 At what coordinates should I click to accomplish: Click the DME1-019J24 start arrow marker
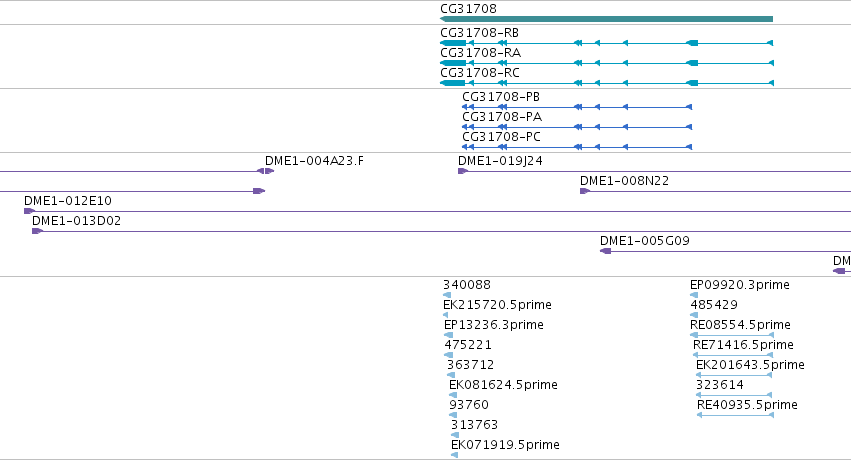point(462,171)
